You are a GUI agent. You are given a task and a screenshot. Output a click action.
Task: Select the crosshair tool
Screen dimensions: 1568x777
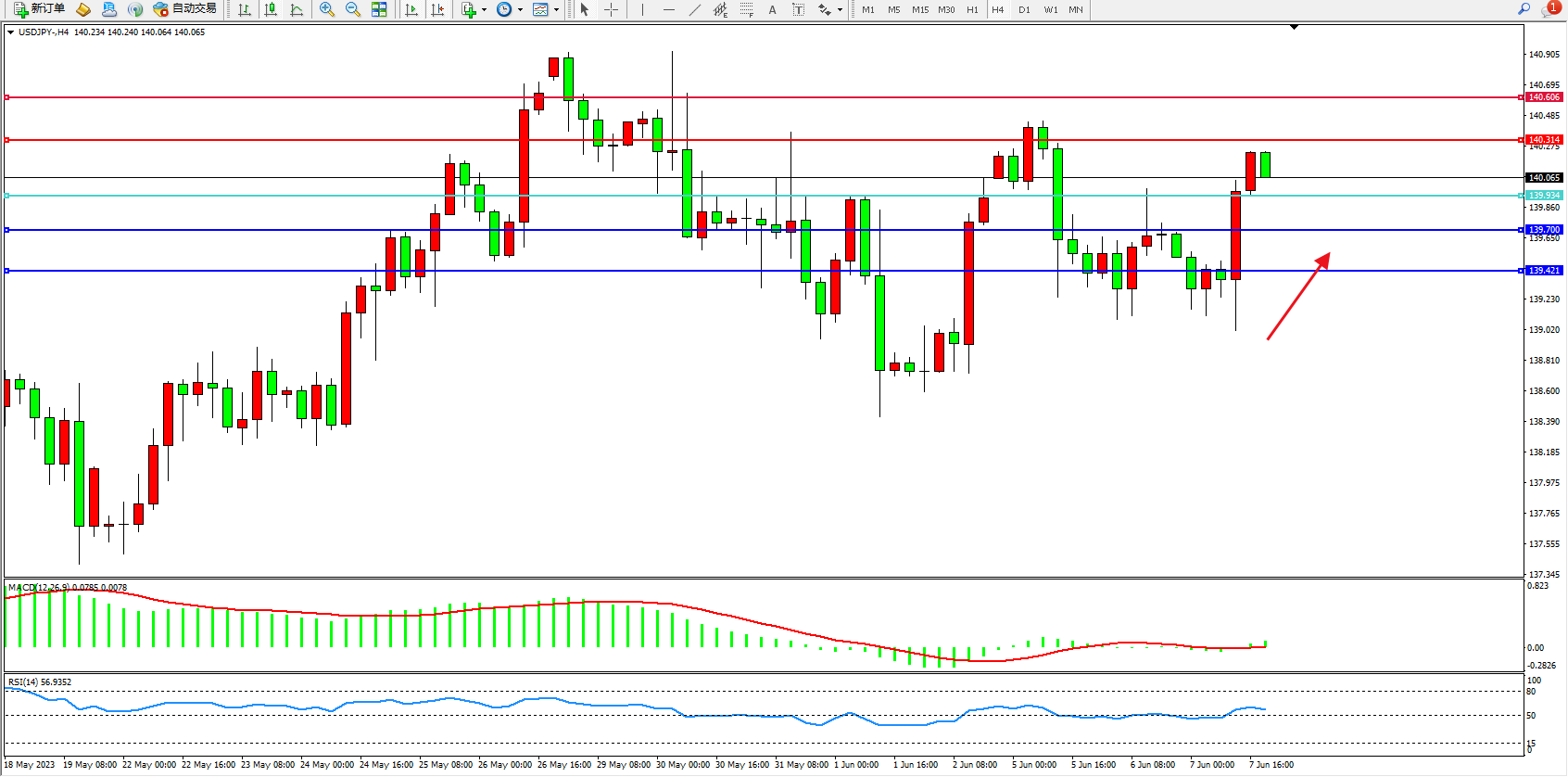pyautogui.click(x=612, y=9)
